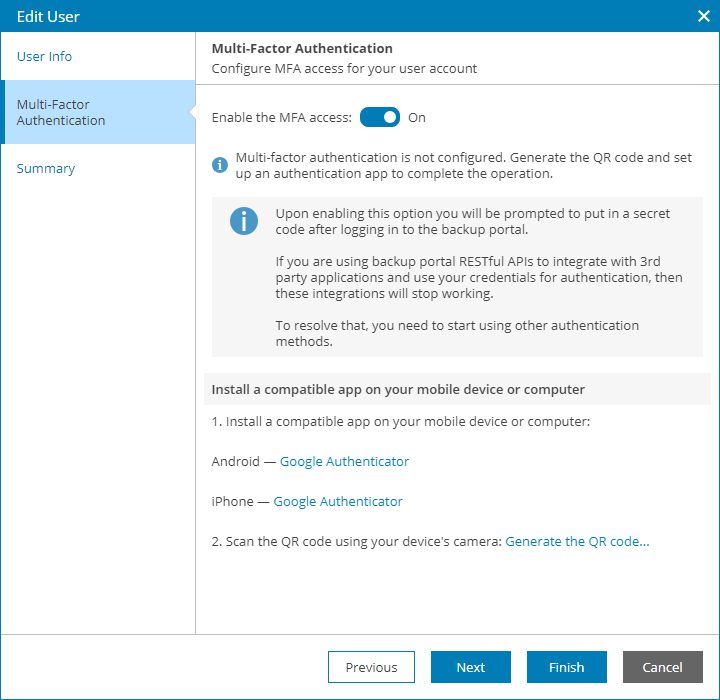Open the Android Google Authenticator link
The width and height of the screenshot is (720, 700).
(x=344, y=461)
